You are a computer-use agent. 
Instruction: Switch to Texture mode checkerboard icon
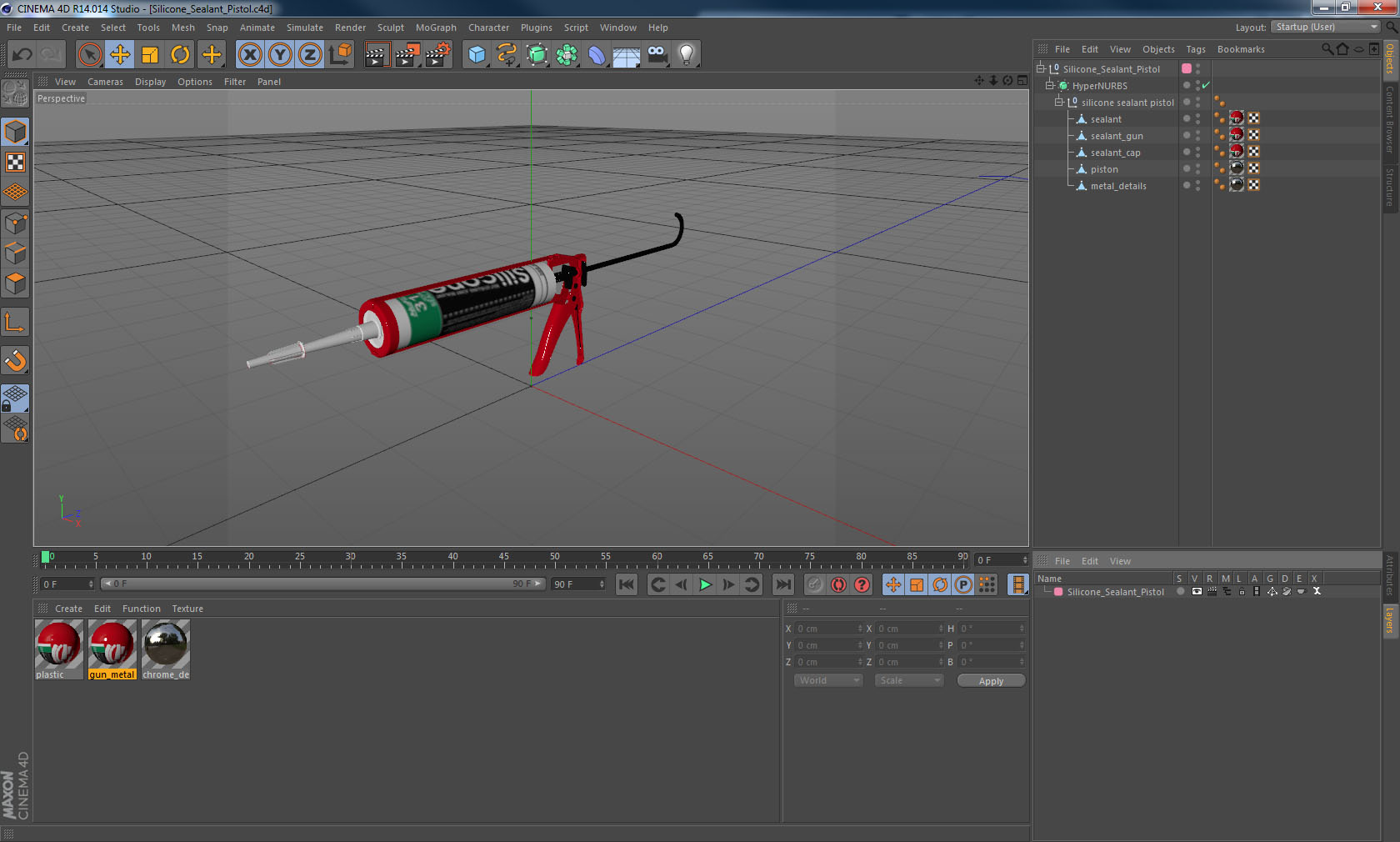(x=15, y=162)
